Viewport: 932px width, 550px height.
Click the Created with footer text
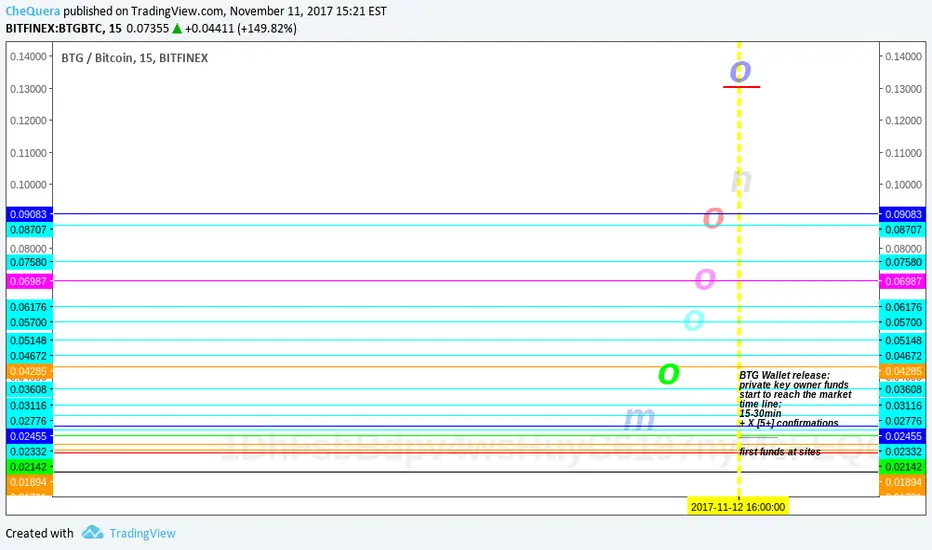pos(39,533)
